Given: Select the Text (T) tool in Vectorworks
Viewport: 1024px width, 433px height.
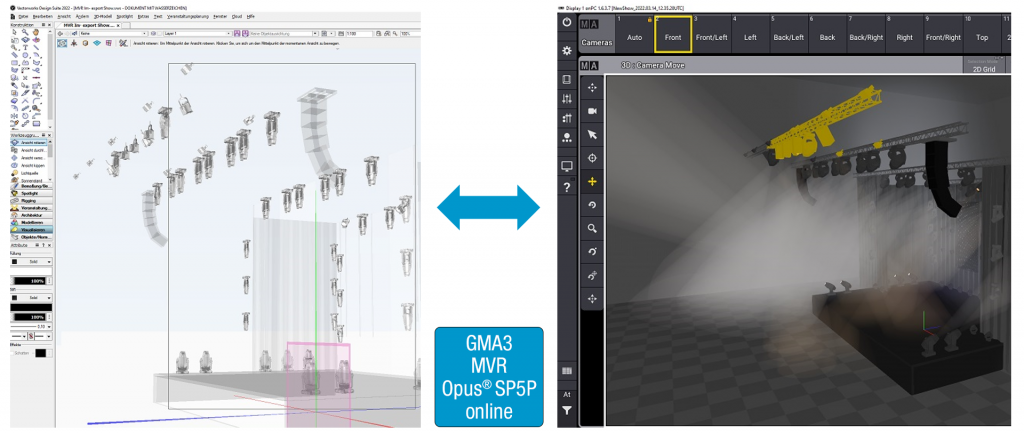Looking at the screenshot, I should point(25,48).
